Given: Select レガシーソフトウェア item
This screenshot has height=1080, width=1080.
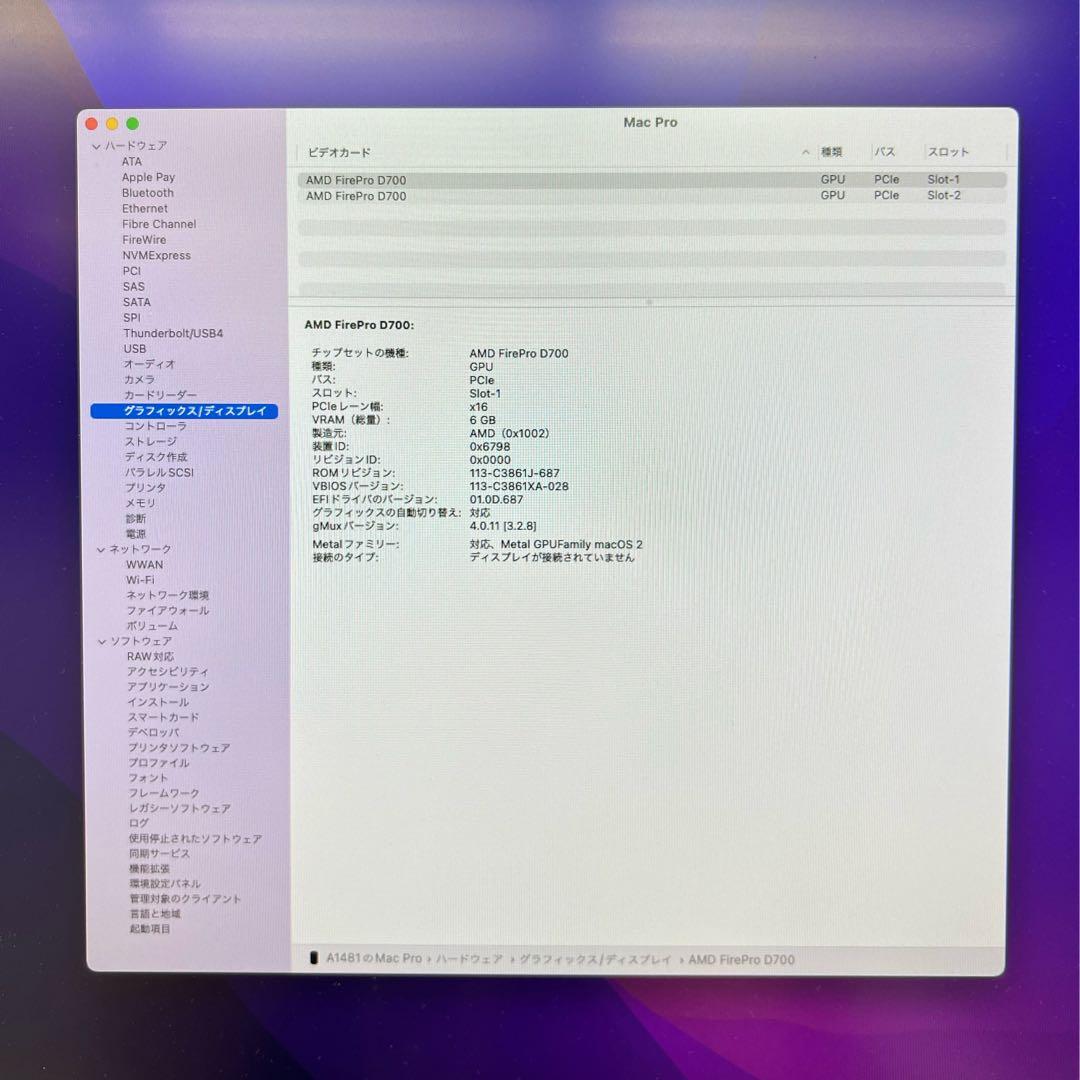Looking at the screenshot, I should pyautogui.click(x=180, y=809).
